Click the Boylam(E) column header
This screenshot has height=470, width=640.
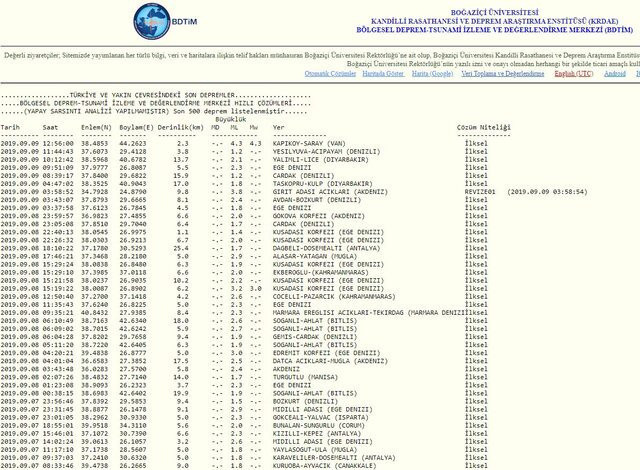pos(136,127)
